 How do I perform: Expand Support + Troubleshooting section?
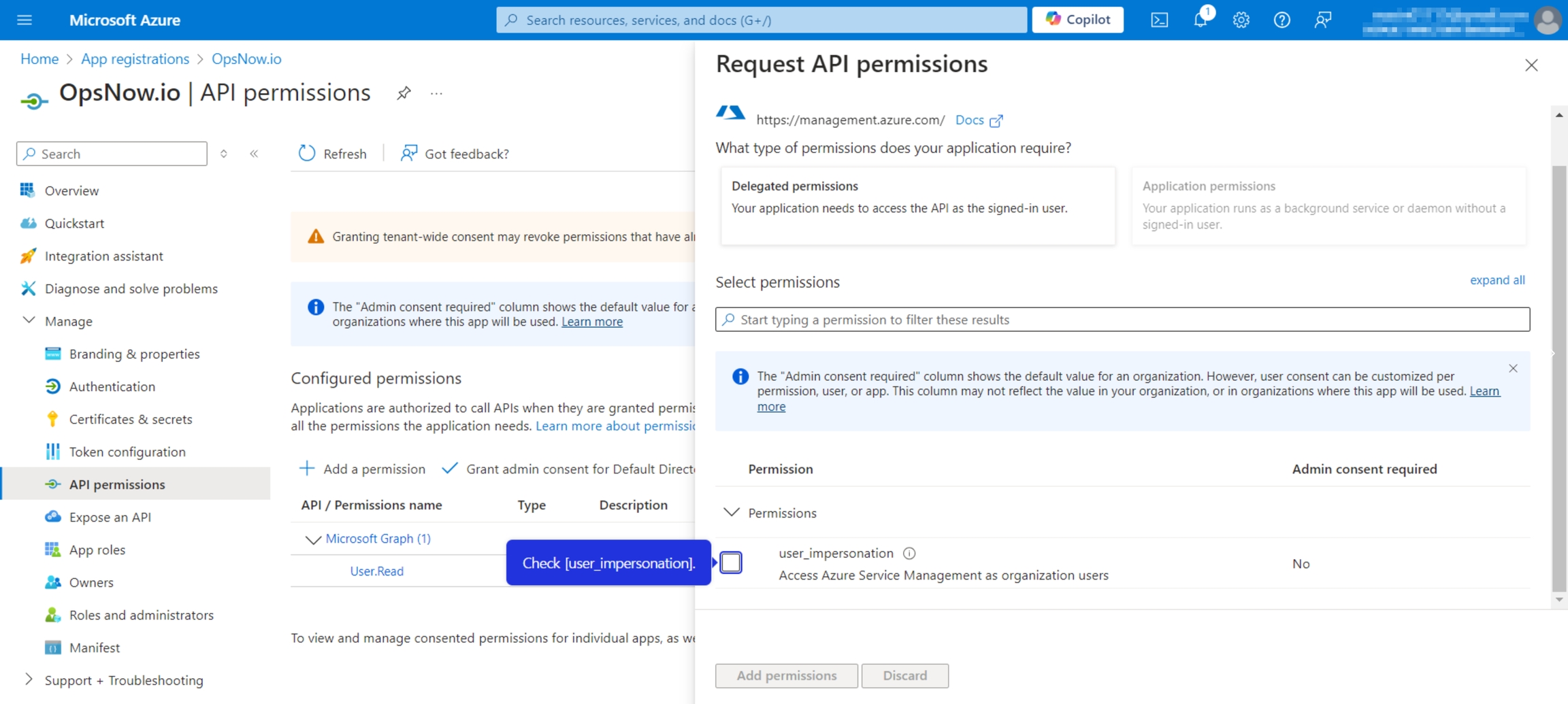click(29, 680)
